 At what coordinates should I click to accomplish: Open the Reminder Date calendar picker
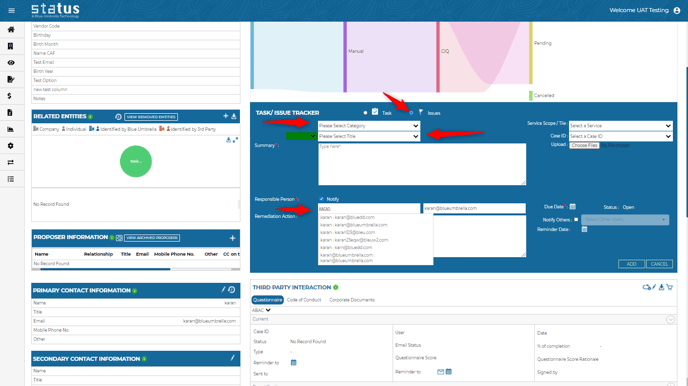[584, 229]
